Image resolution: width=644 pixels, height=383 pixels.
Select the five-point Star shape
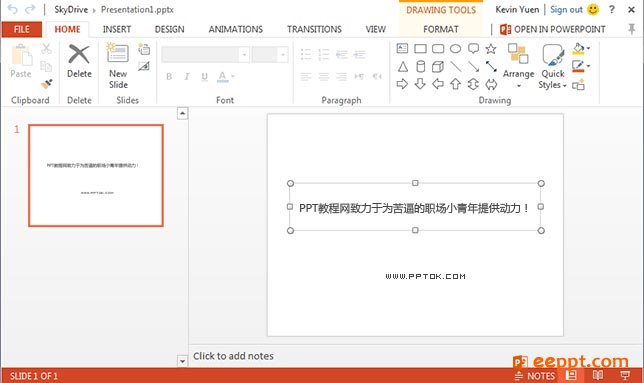[x=491, y=49]
